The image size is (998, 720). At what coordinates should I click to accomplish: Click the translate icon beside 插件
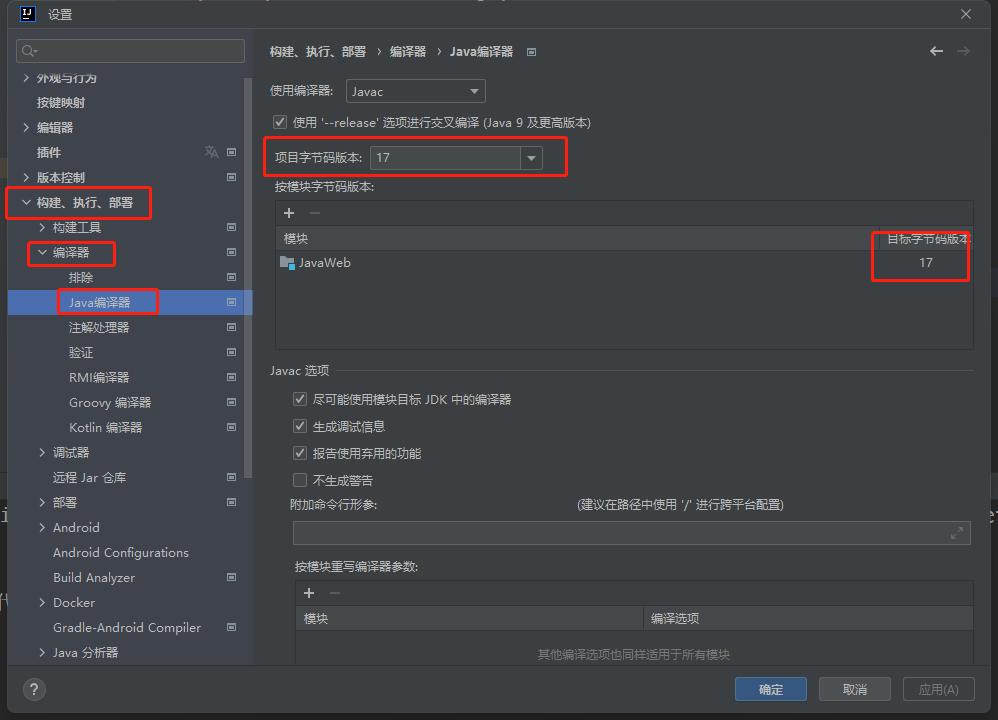211,152
